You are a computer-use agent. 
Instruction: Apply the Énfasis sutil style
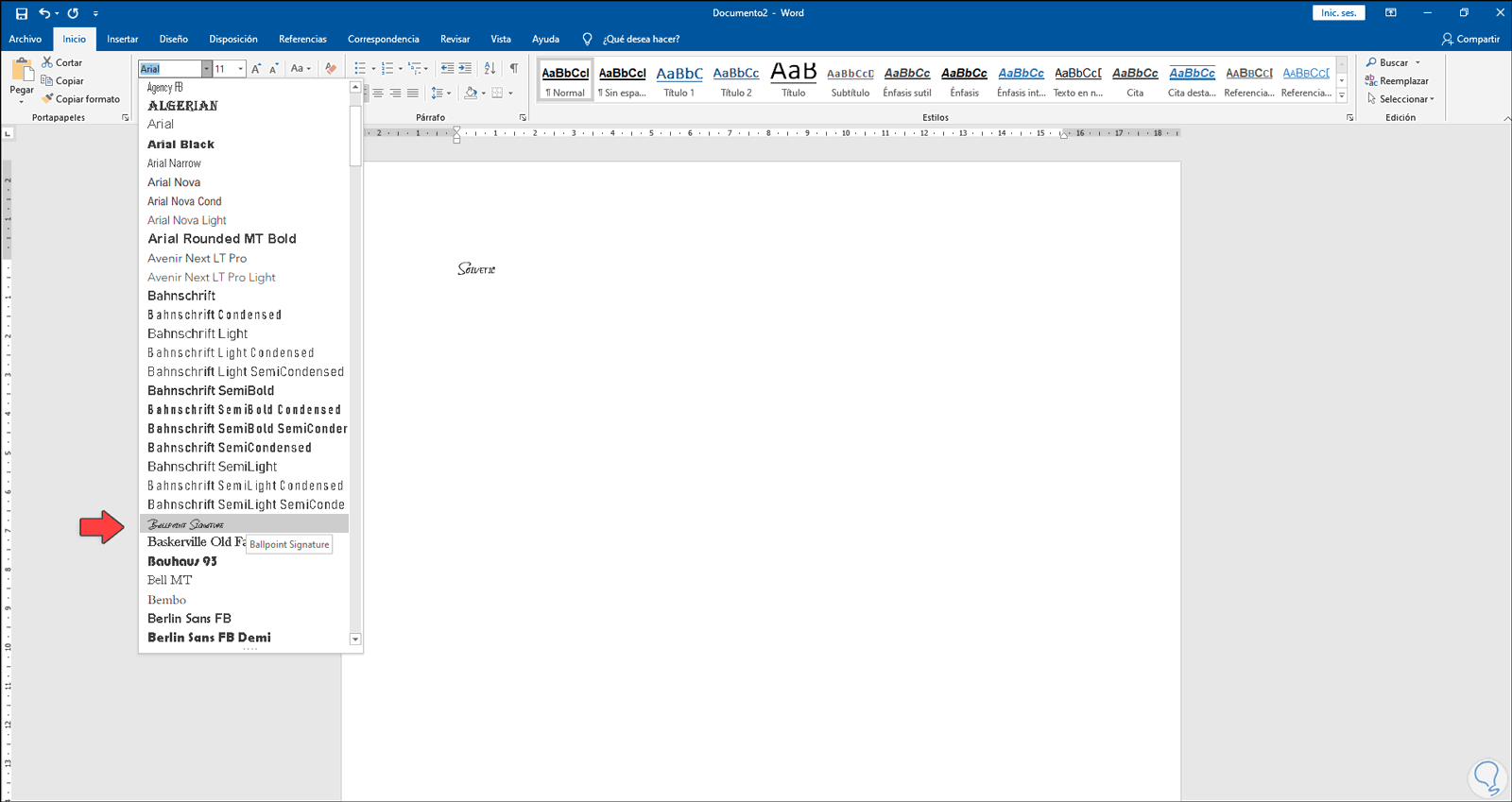coord(907,80)
